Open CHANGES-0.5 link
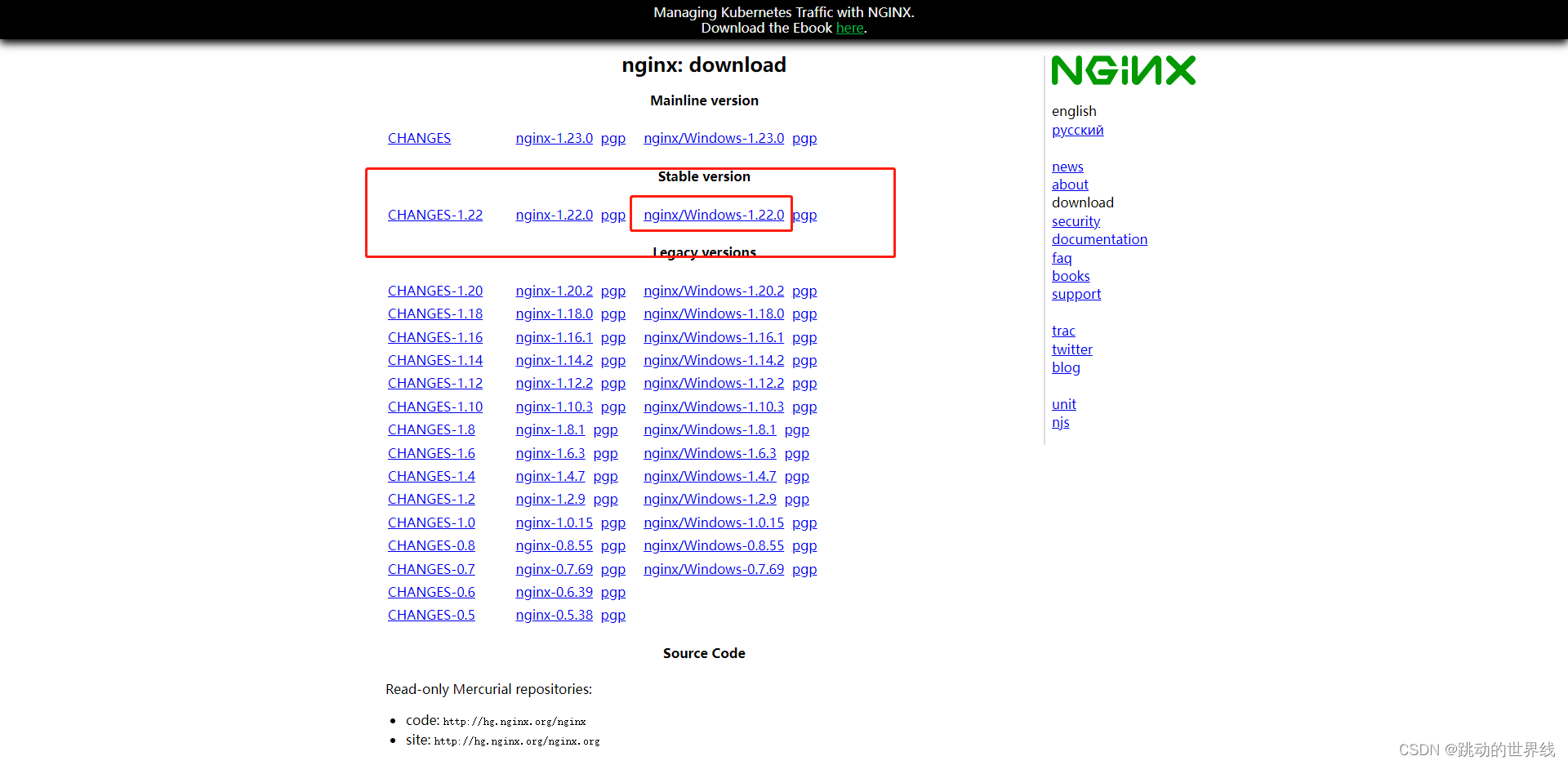The width and height of the screenshot is (1568, 765). (x=431, y=615)
